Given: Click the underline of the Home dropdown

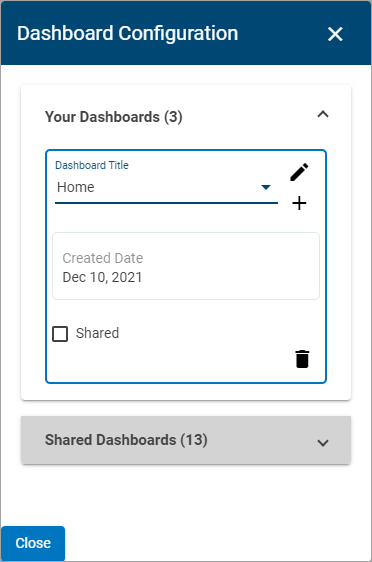Looking at the screenshot, I should (166, 203).
